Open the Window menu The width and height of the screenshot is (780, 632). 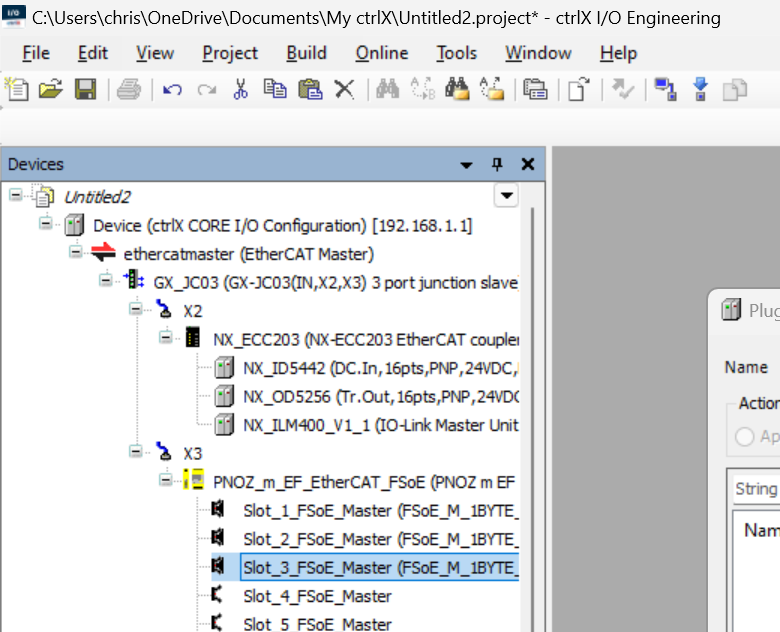tap(538, 53)
